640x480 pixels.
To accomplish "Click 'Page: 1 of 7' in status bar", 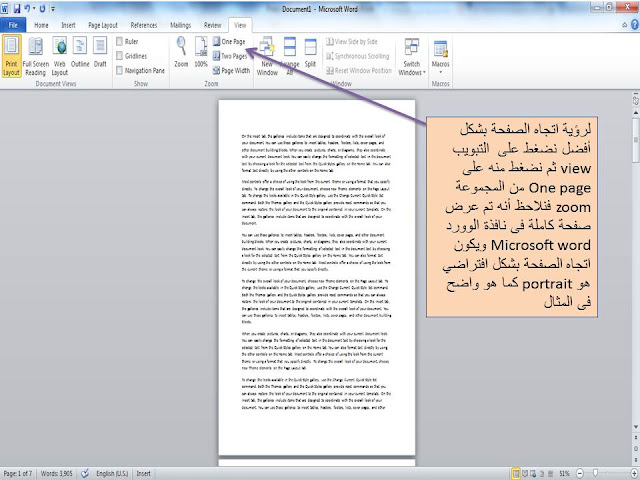I will (17, 473).
